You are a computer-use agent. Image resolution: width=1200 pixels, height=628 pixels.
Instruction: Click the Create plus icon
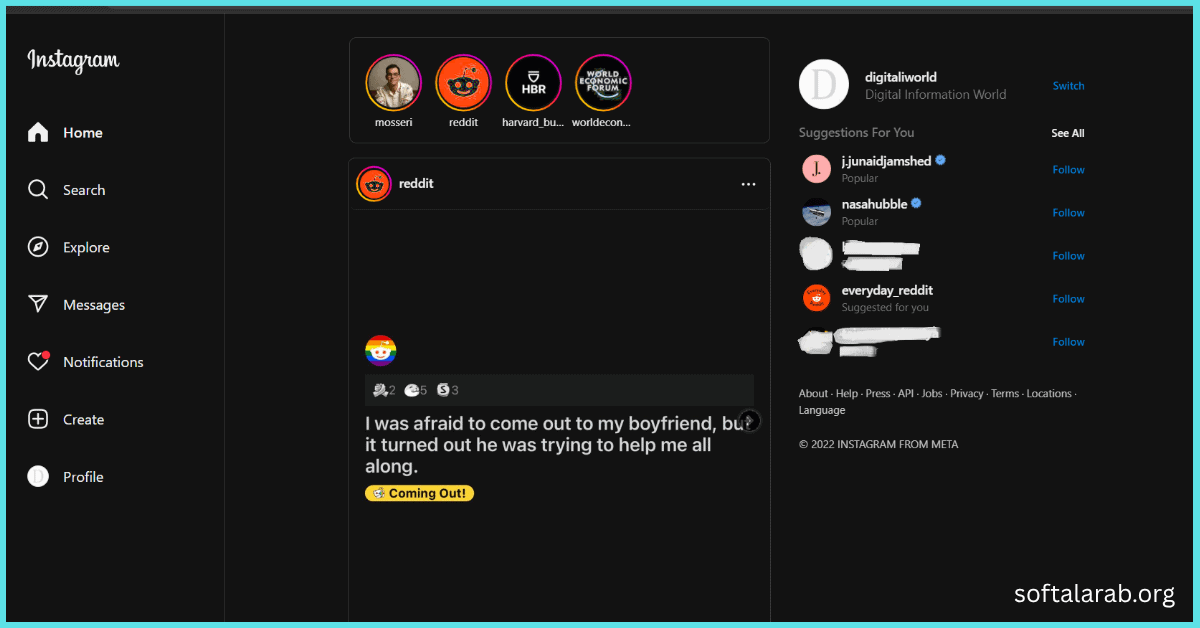coord(38,419)
